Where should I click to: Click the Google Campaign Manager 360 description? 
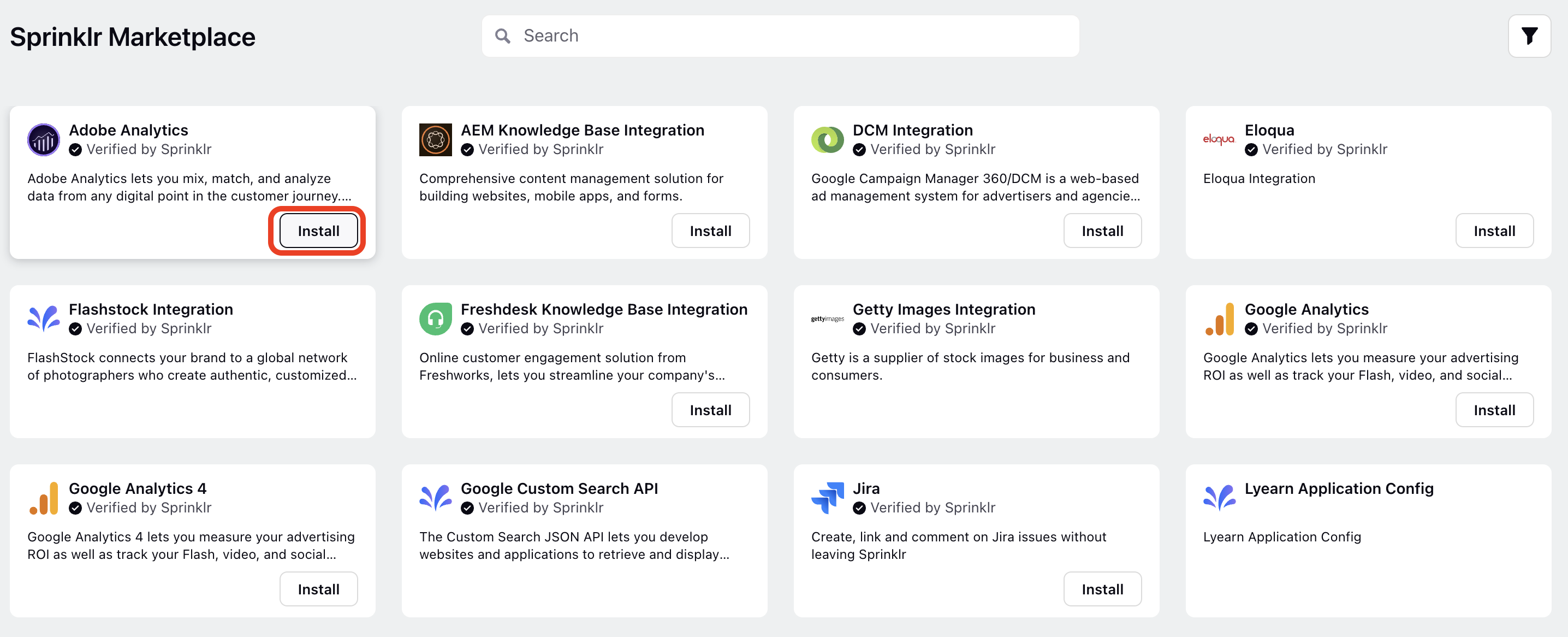976,187
